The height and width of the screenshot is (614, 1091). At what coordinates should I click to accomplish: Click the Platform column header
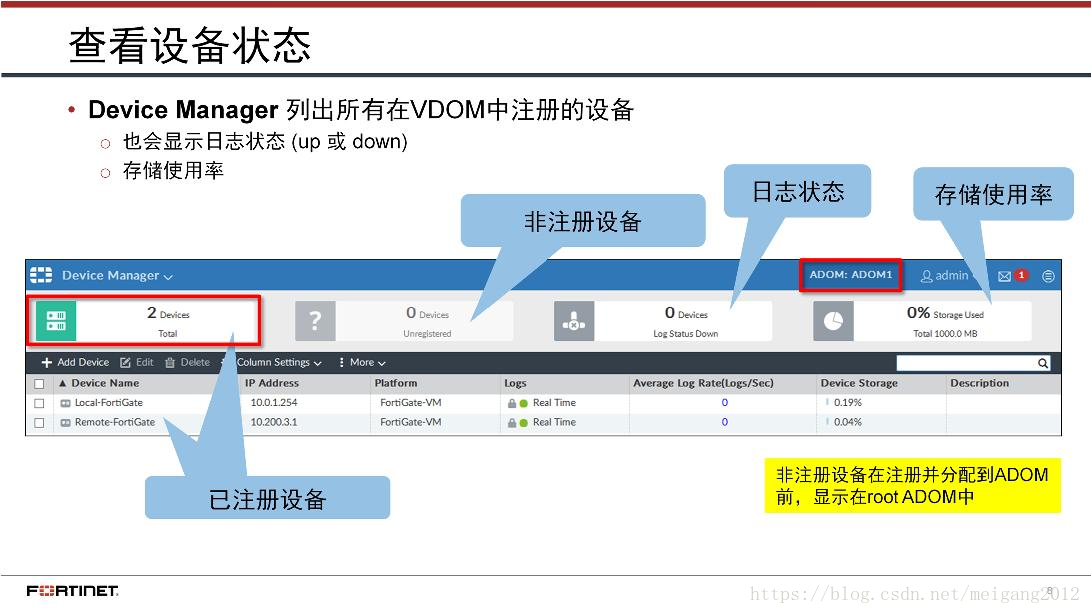[x=396, y=383]
